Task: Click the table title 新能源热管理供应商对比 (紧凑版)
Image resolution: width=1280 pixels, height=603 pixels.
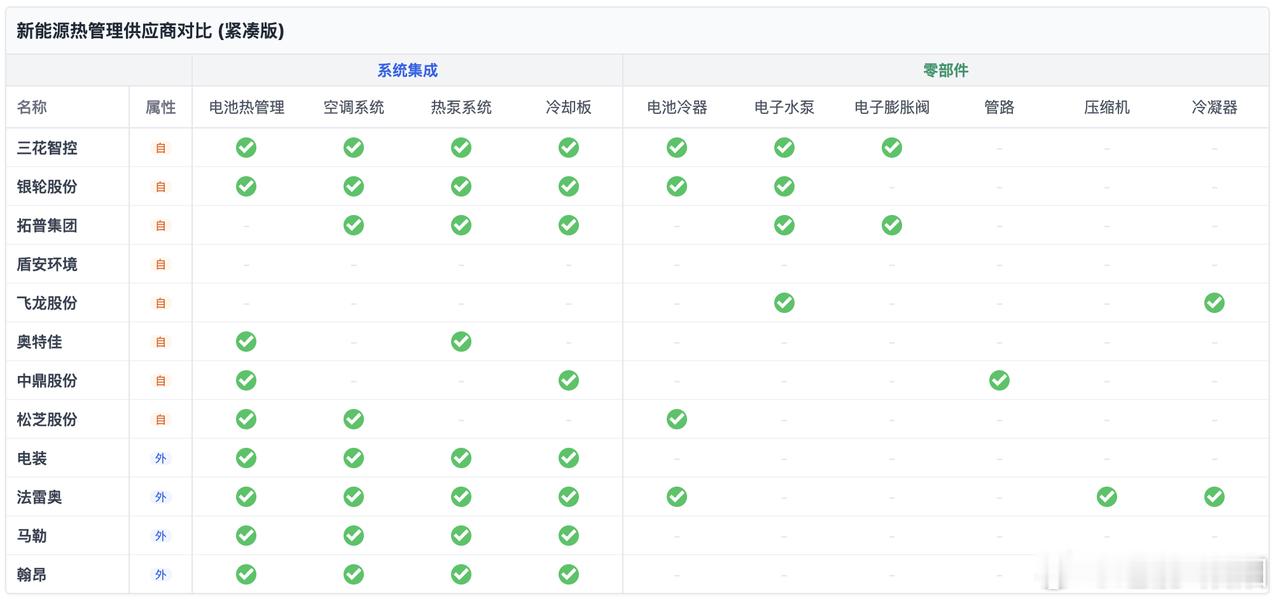Action: (150, 31)
